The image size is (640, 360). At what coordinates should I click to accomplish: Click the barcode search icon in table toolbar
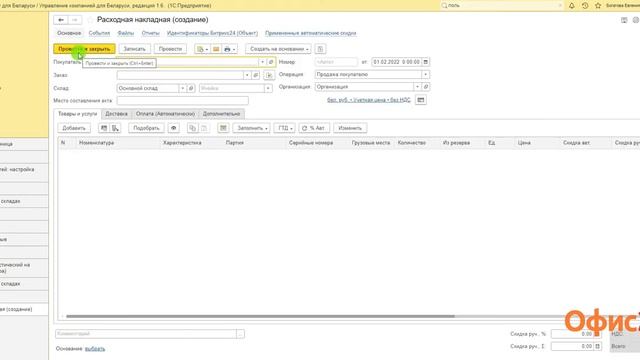click(104, 128)
